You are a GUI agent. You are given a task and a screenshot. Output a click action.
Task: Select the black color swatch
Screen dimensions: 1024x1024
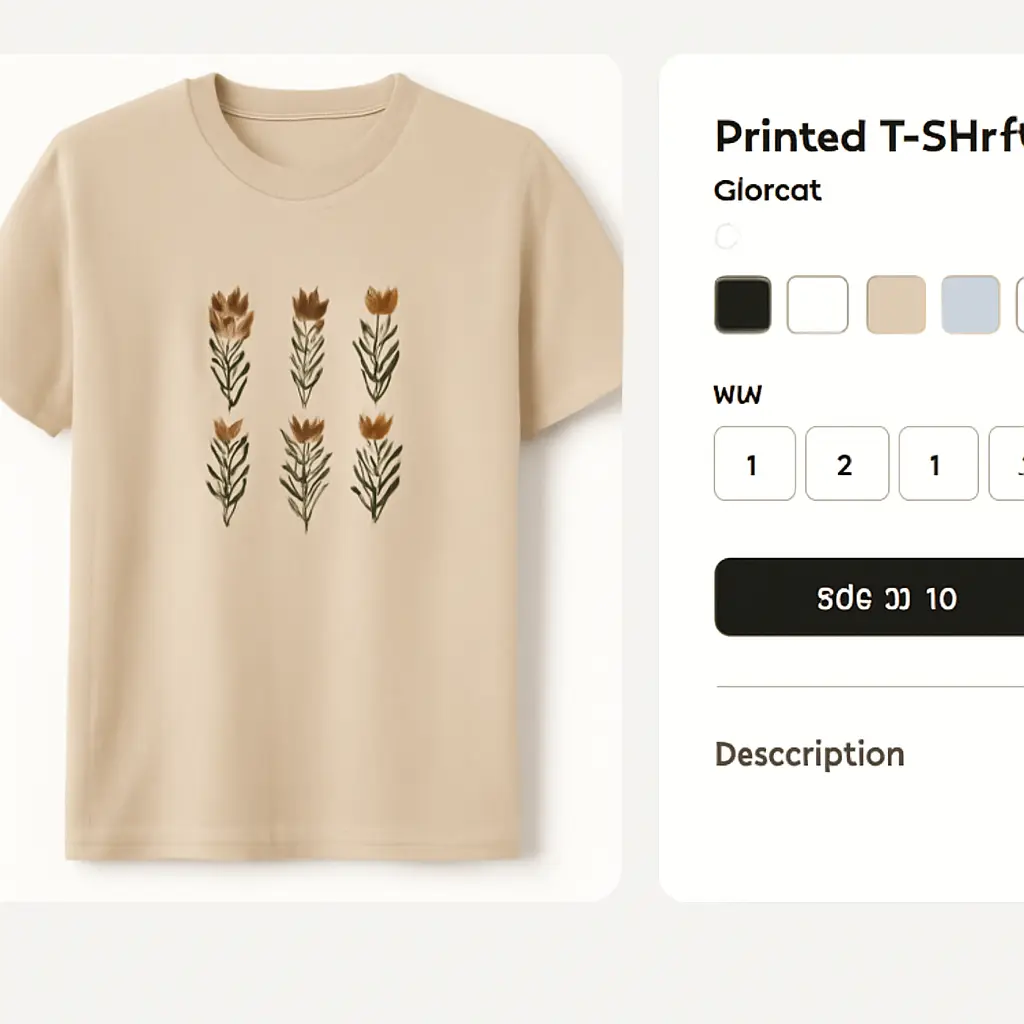pos(743,305)
